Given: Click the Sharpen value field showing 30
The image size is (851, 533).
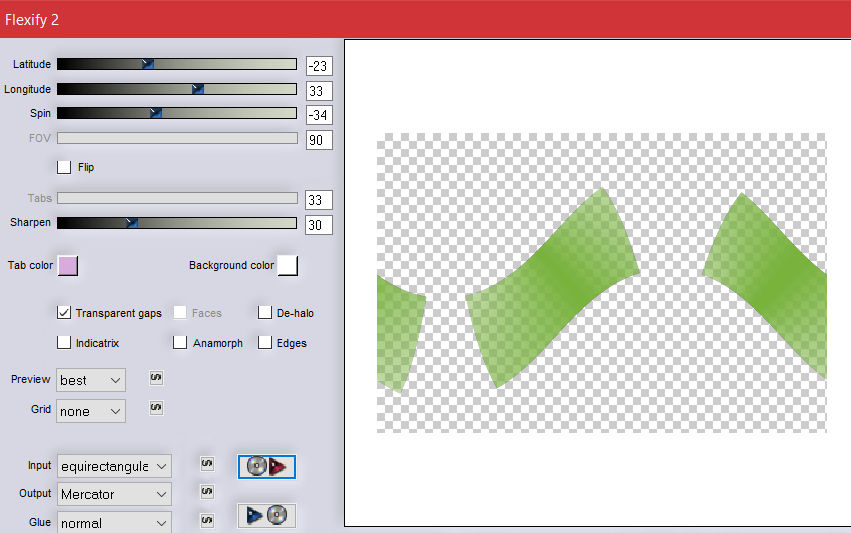Looking at the screenshot, I should tap(319, 225).
